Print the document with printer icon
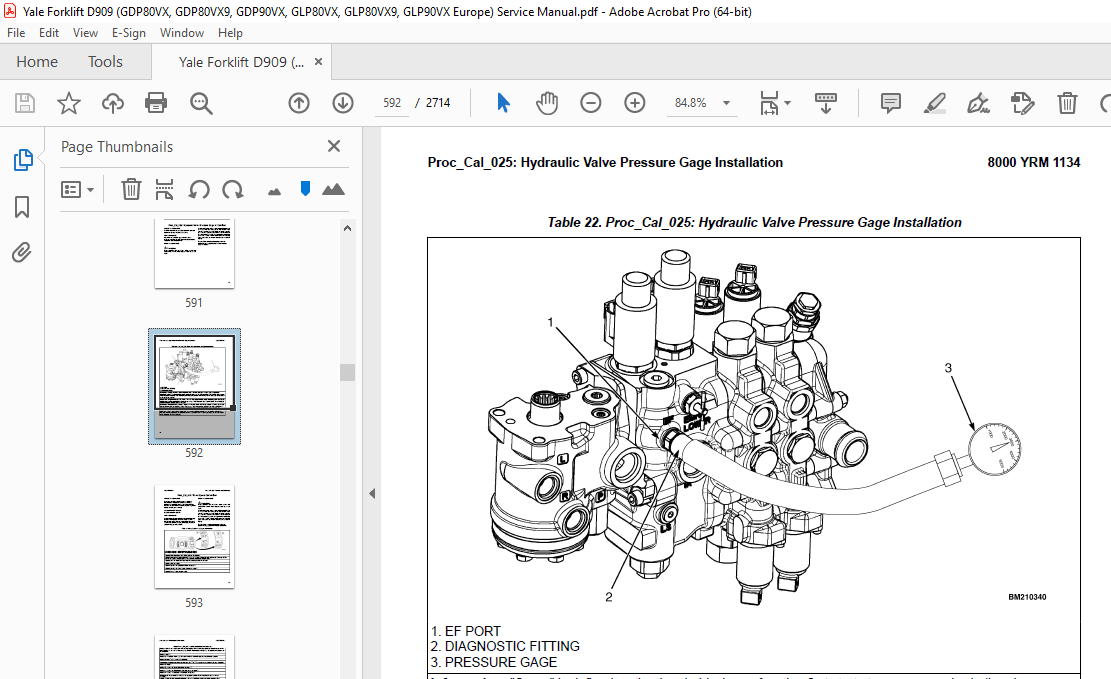The image size is (1111, 679). [x=156, y=103]
